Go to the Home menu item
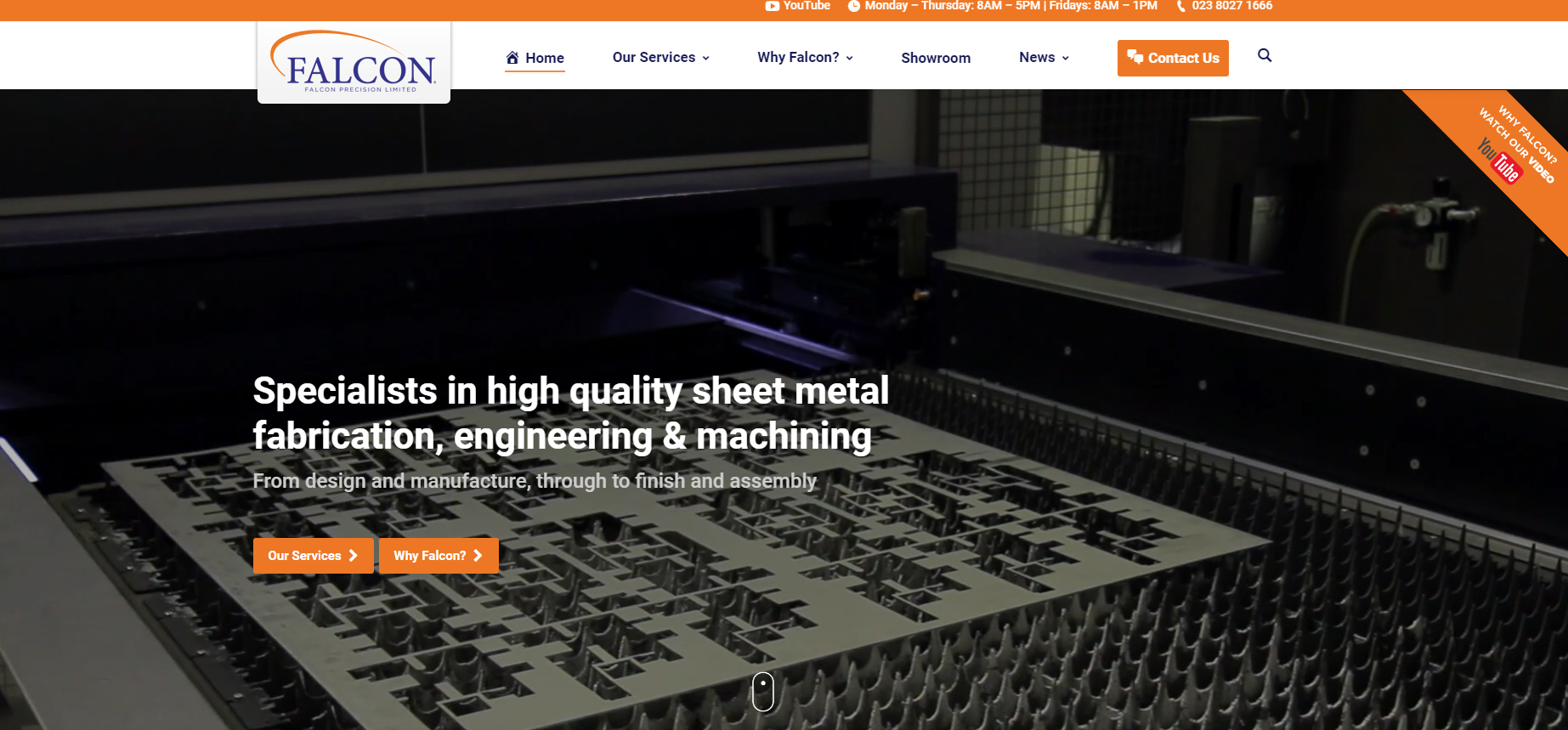 point(535,58)
